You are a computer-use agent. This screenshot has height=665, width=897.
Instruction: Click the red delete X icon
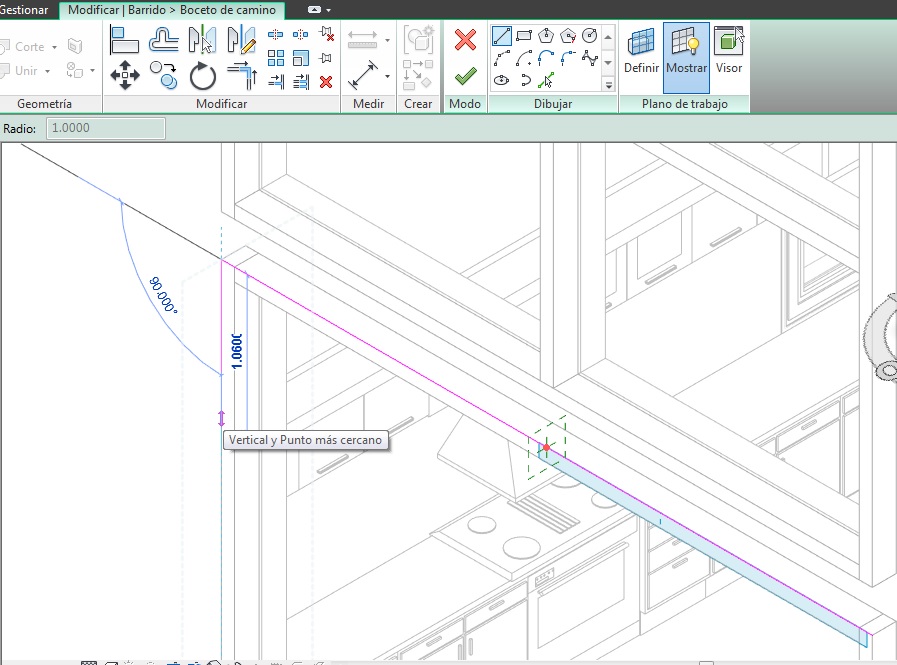click(x=326, y=81)
